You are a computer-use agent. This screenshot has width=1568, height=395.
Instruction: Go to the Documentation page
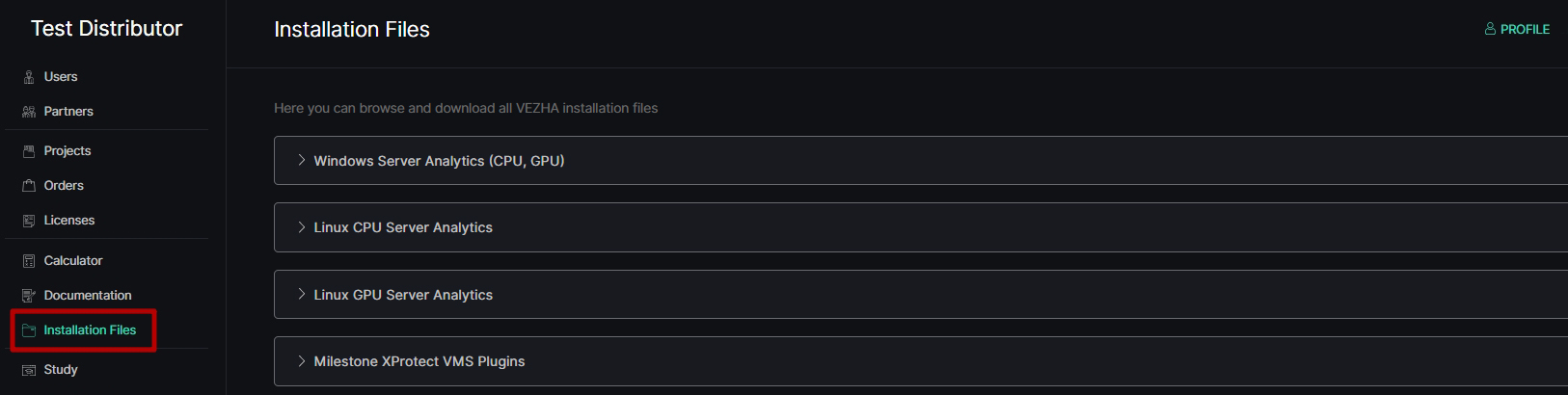click(88, 296)
